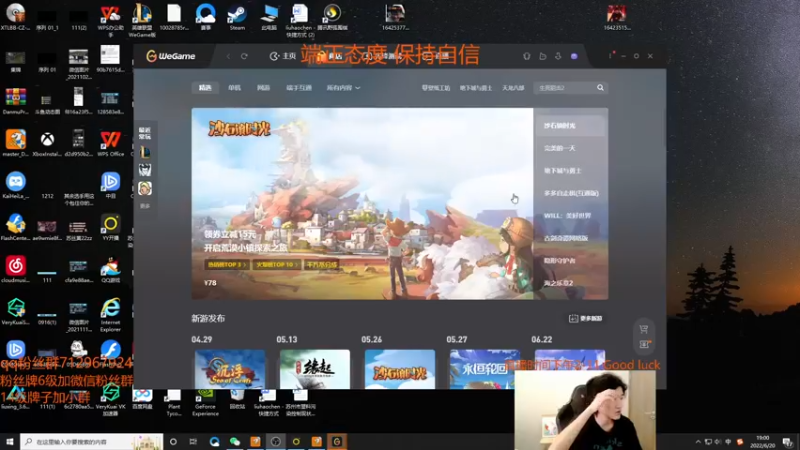Viewport: 800px width, 450px height.
Task: Go back using WeGame back arrow
Action: (228, 56)
